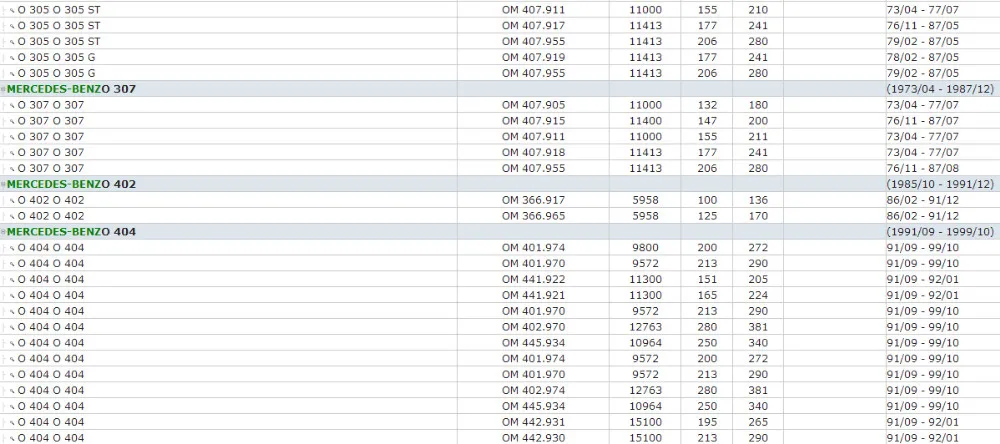Select the MERCEDES-BENZ O 404 header label
The height and width of the screenshot is (444, 1000).
pos(71,232)
